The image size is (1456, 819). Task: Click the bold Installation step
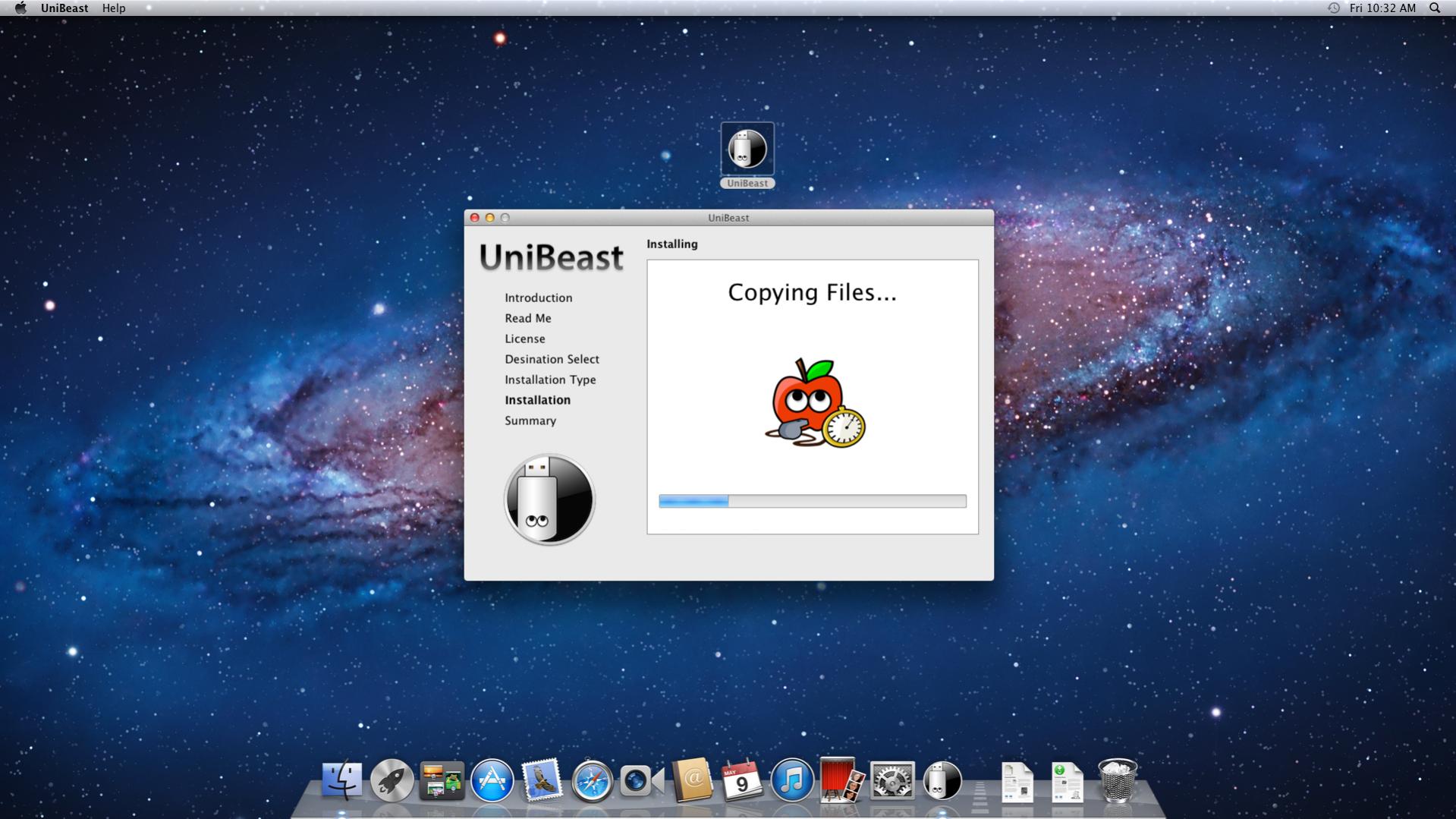(x=538, y=400)
